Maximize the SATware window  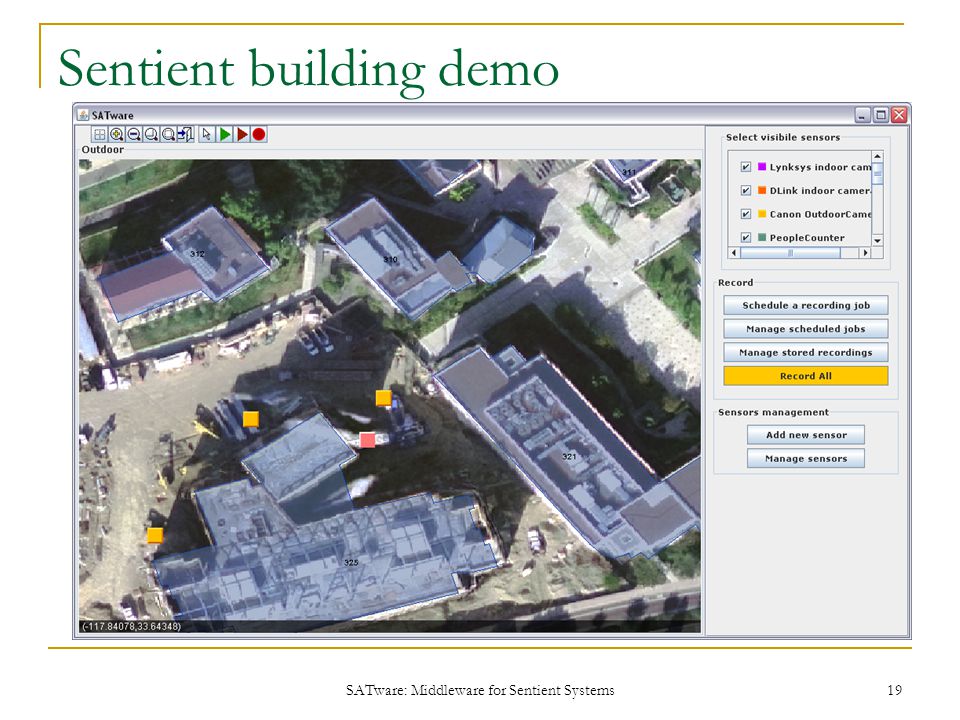(880, 114)
